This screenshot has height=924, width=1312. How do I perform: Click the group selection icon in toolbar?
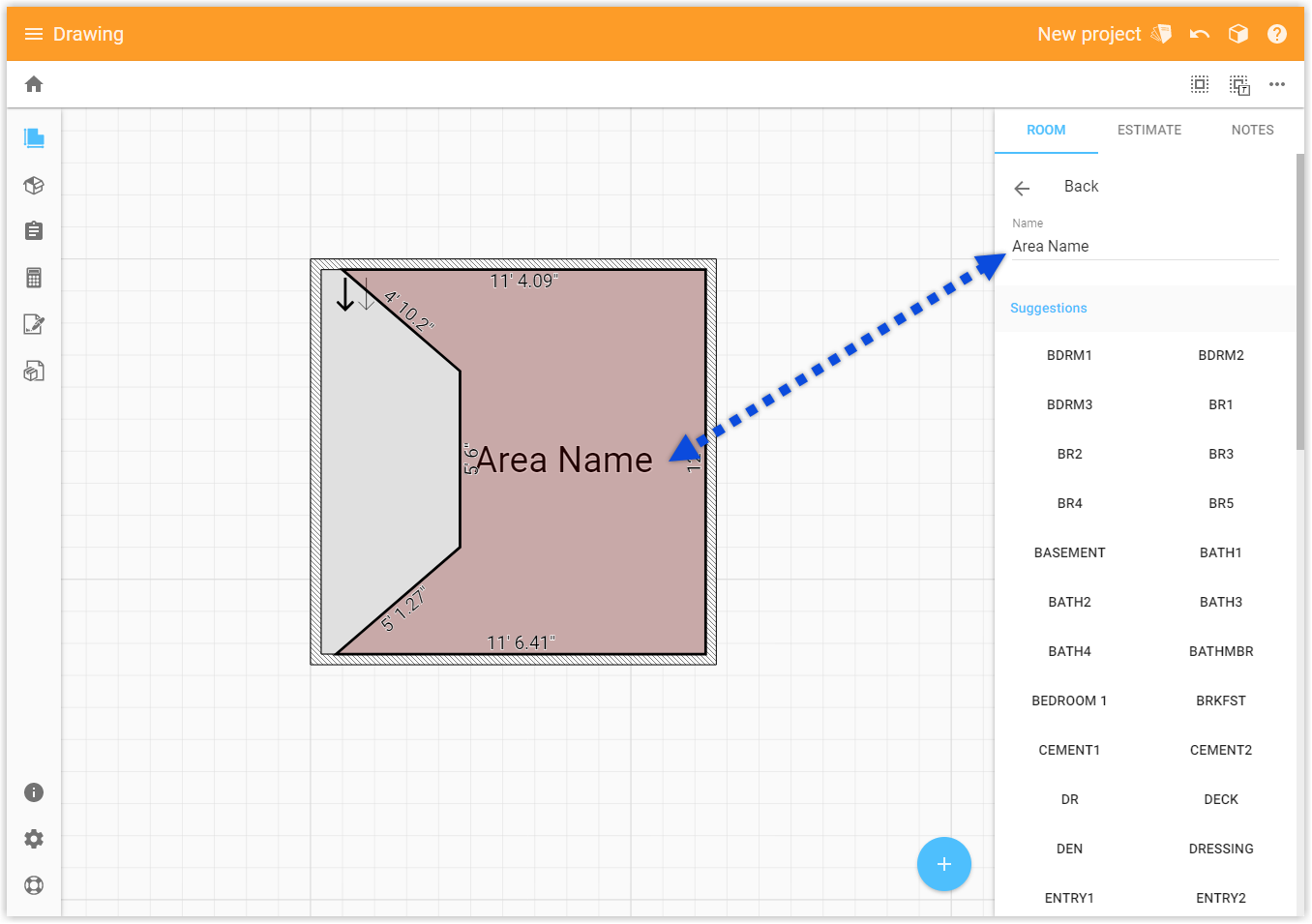[x=1239, y=85]
